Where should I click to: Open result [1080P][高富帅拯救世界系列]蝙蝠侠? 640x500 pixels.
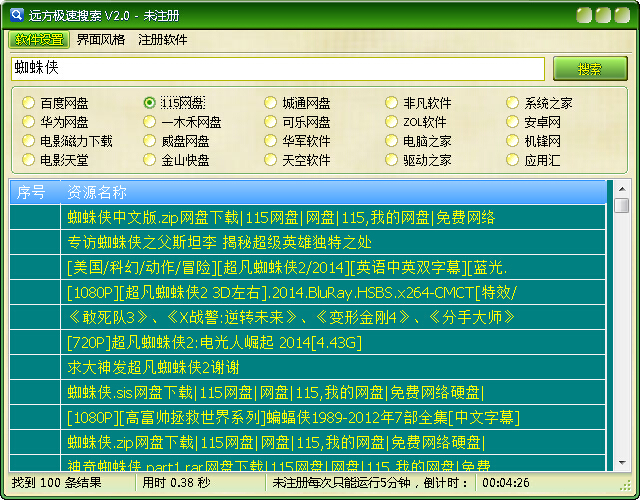point(307,417)
